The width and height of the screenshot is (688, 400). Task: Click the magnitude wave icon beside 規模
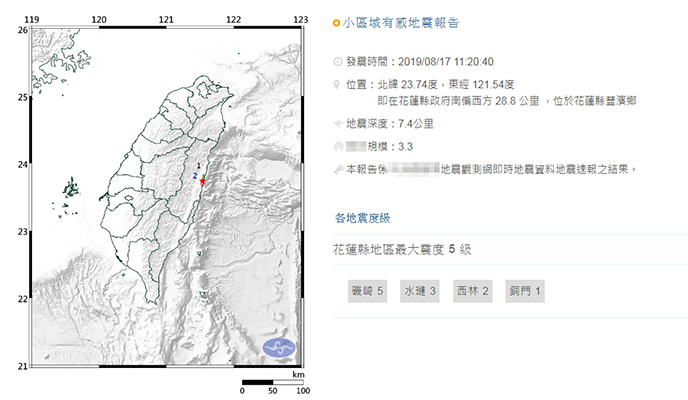coord(337,146)
